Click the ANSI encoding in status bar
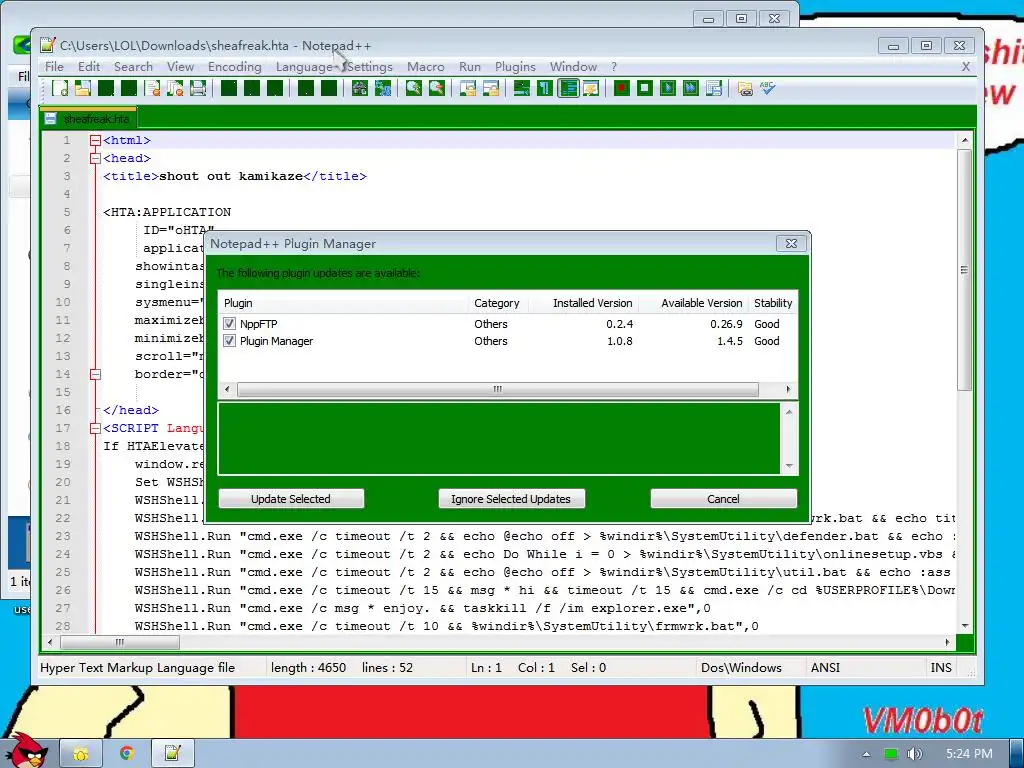This screenshot has width=1024, height=768. 825,667
